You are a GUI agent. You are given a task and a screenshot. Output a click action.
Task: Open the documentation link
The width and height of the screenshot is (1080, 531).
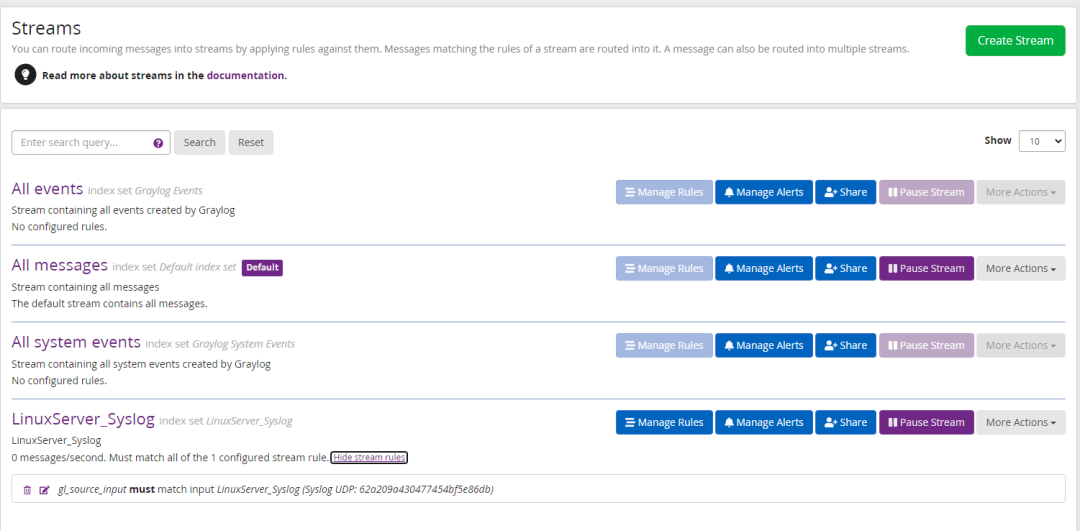click(x=247, y=75)
